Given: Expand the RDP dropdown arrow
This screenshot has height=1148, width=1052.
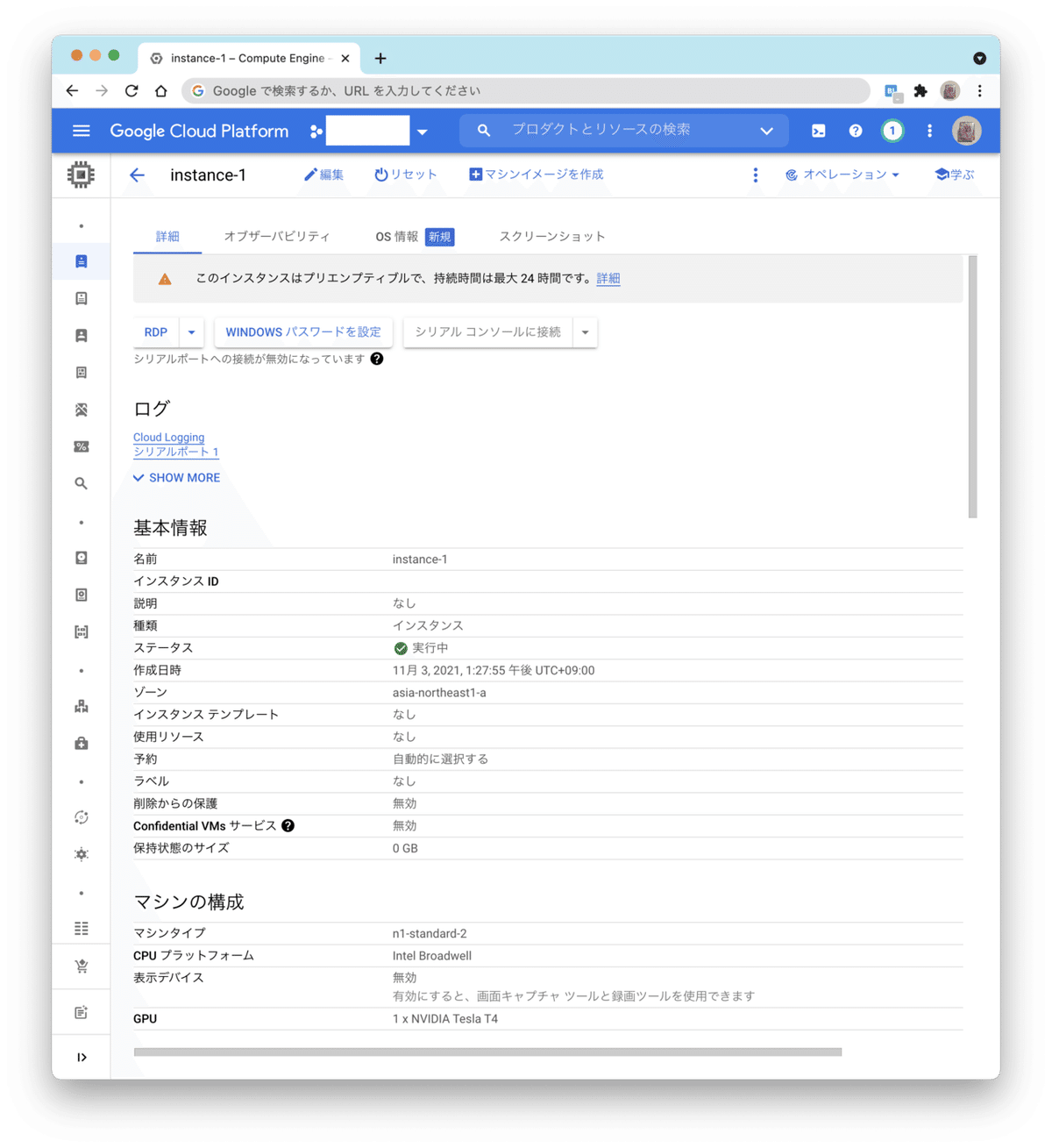Looking at the screenshot, I should (x=192, y=332).
